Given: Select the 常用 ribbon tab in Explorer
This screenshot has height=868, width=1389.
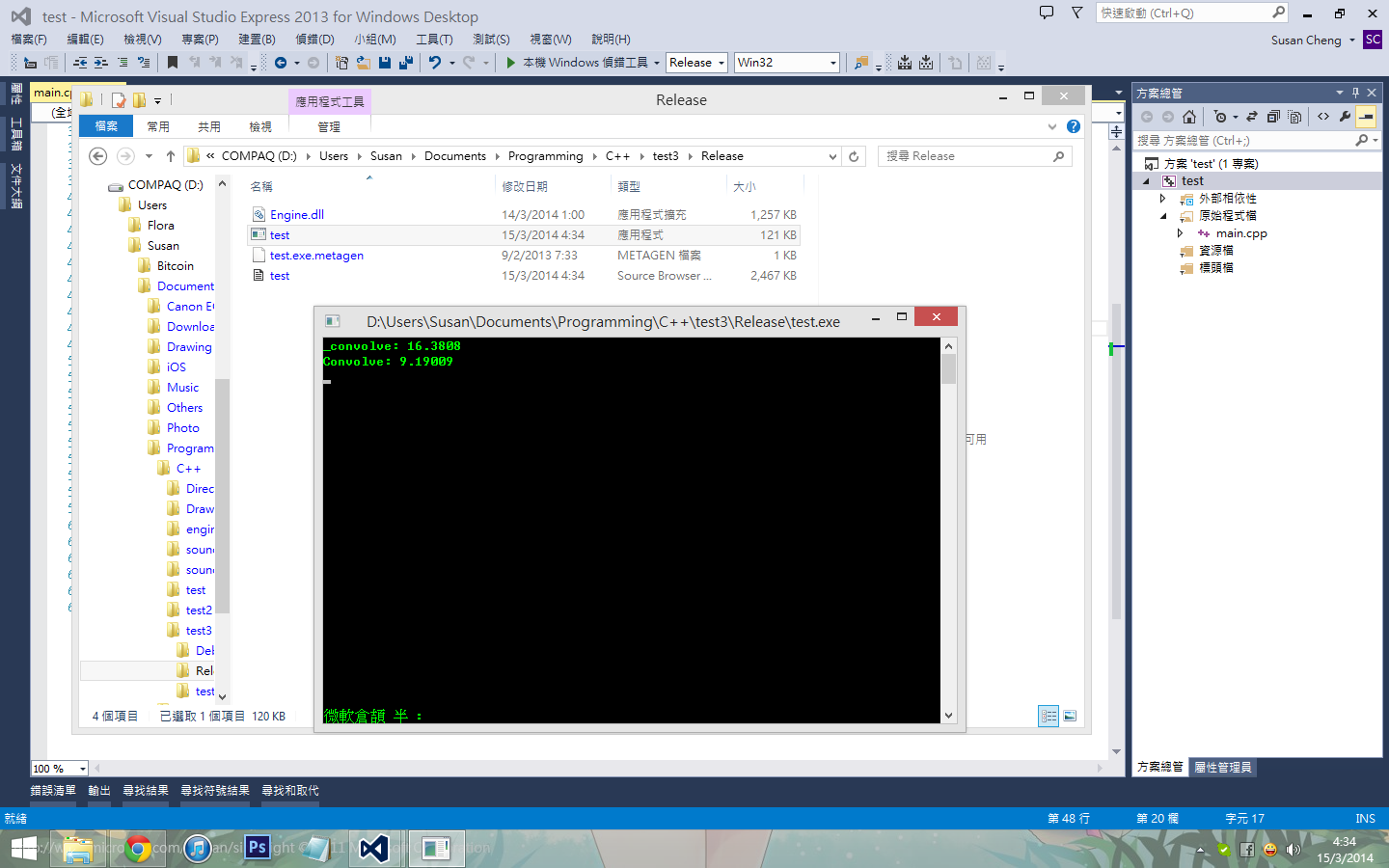Looking at the screenshot, I should (x=158, y=126).
